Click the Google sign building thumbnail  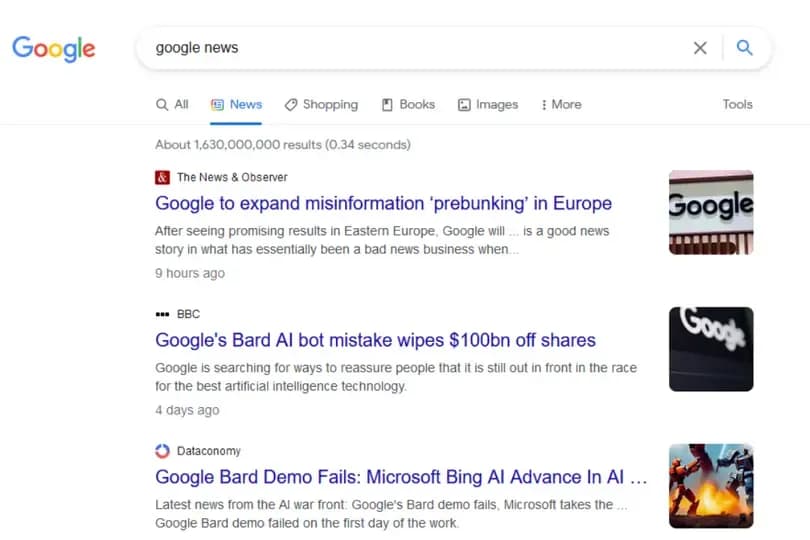coord(711,212)
